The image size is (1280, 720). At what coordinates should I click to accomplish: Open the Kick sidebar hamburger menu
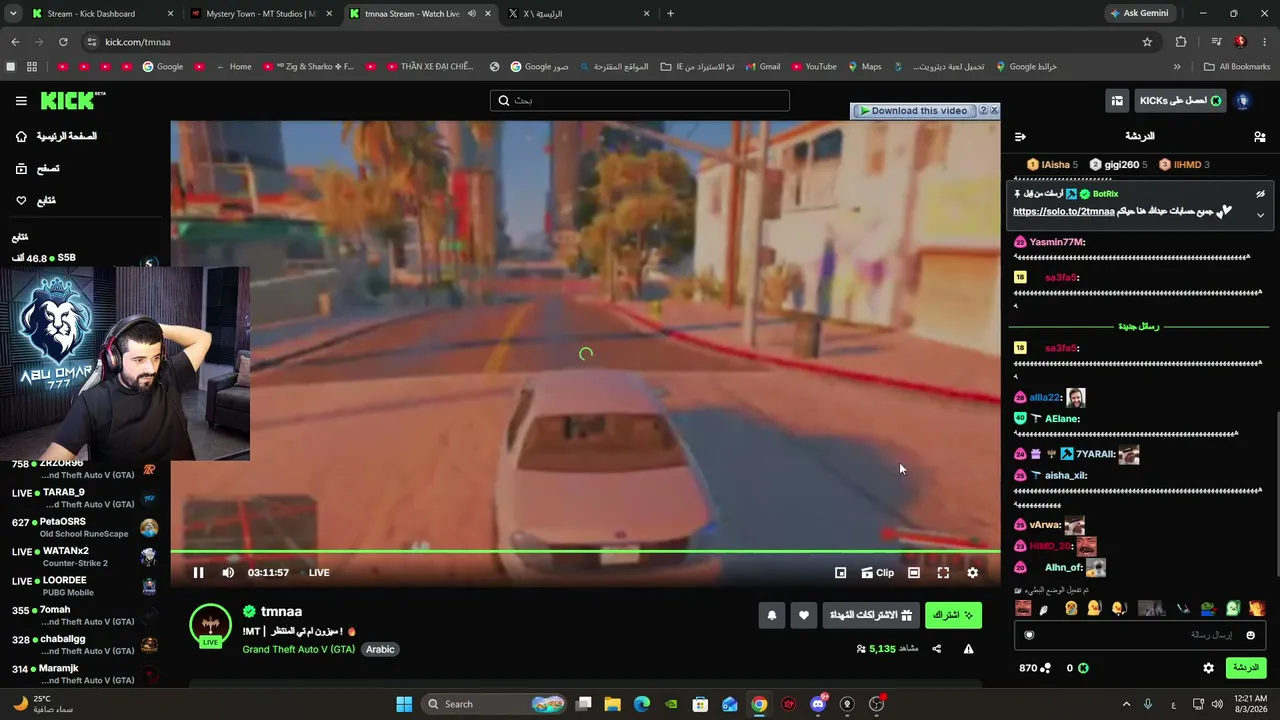click(21, 101)
